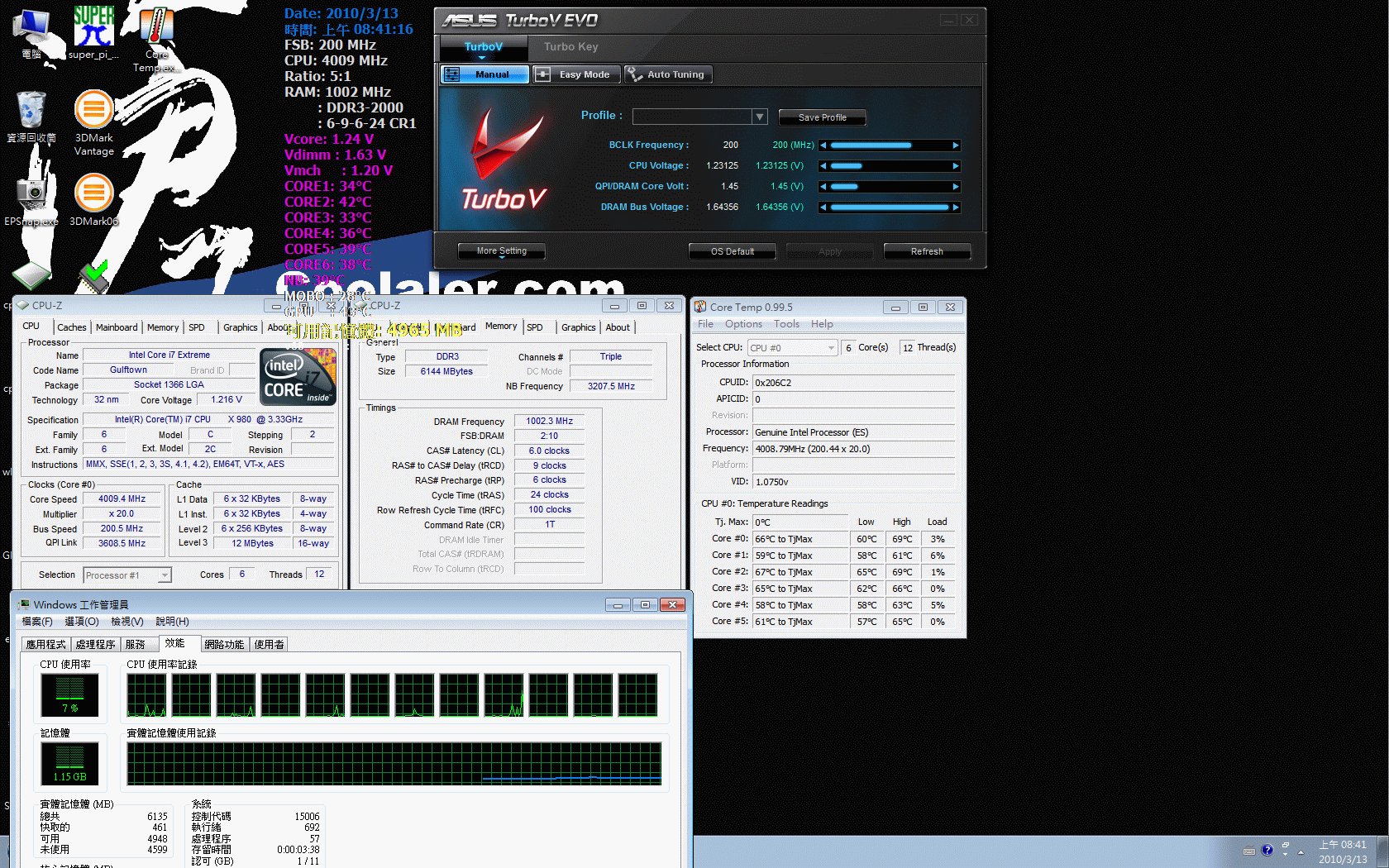Open the Processor #1 selection dropdown

[x=165, y=575]
